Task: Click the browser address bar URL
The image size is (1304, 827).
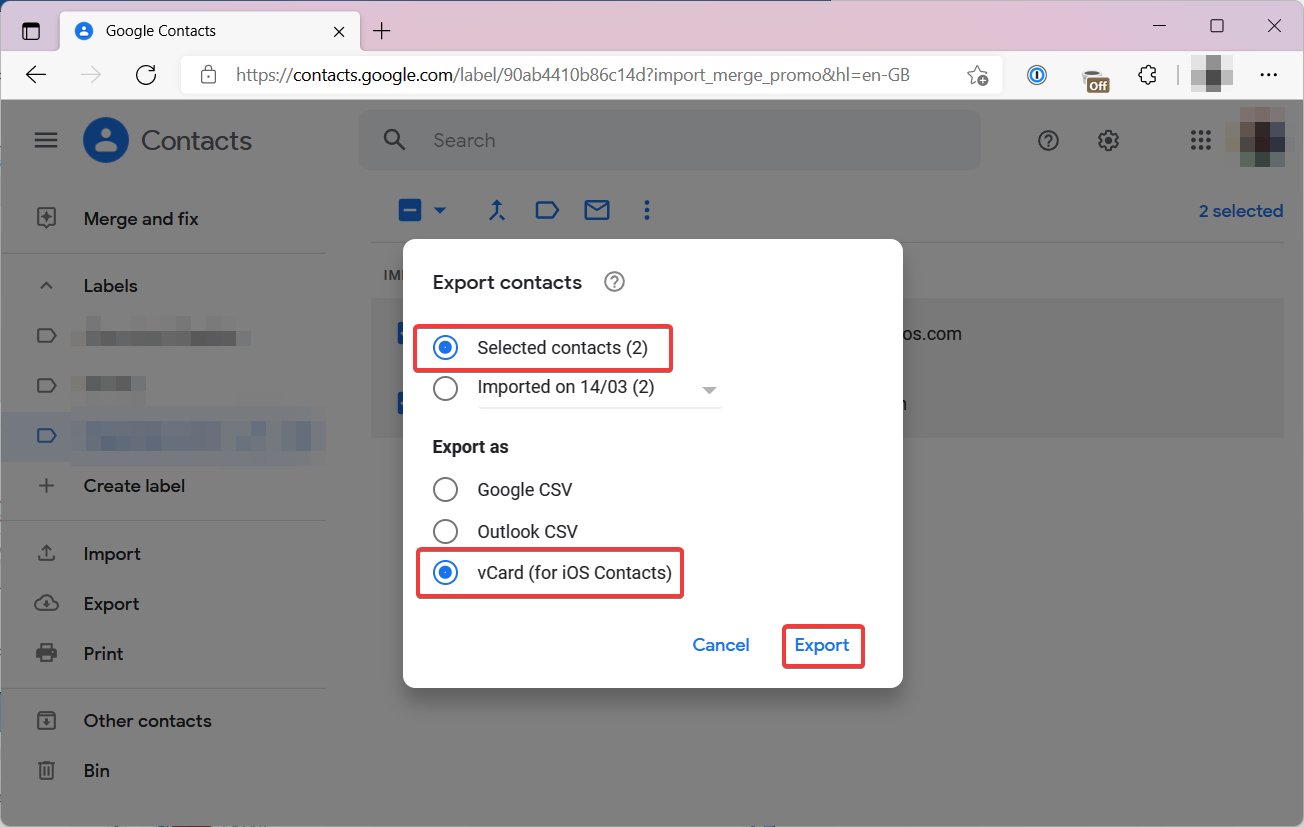Action: (x=573, y=75)
